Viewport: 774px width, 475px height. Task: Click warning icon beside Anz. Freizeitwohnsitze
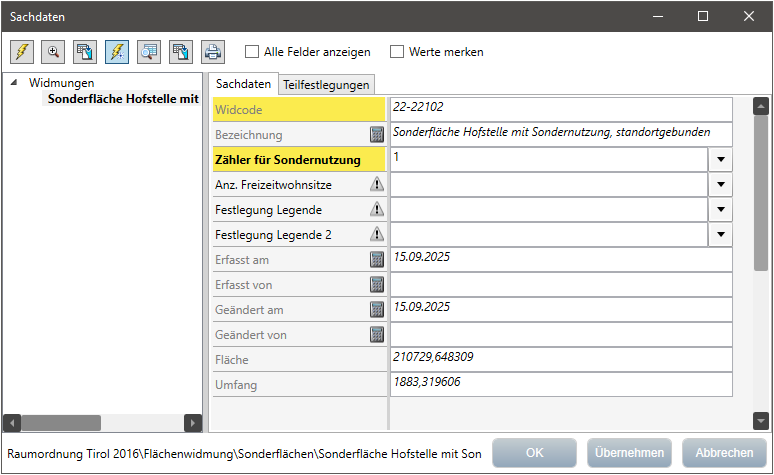tap(377, 184)
